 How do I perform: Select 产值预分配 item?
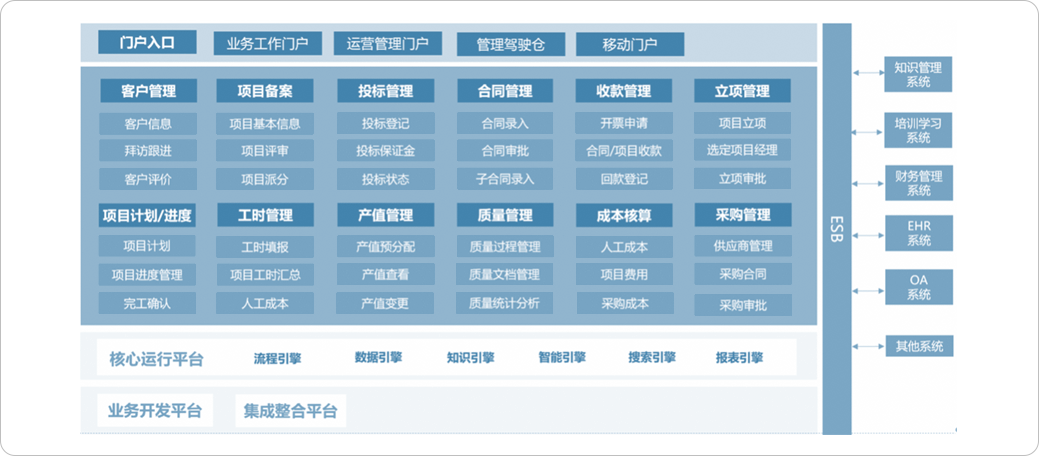(386, 247)
